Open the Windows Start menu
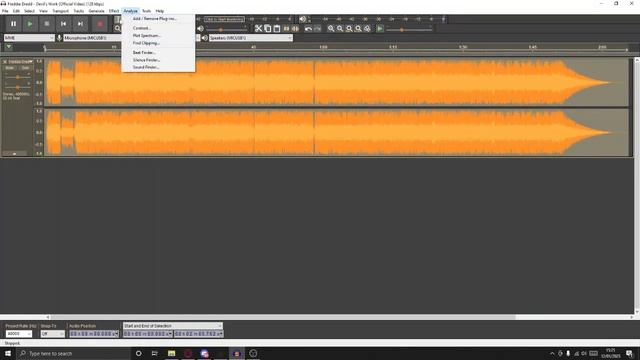640x360 pixels. point(8,353)
